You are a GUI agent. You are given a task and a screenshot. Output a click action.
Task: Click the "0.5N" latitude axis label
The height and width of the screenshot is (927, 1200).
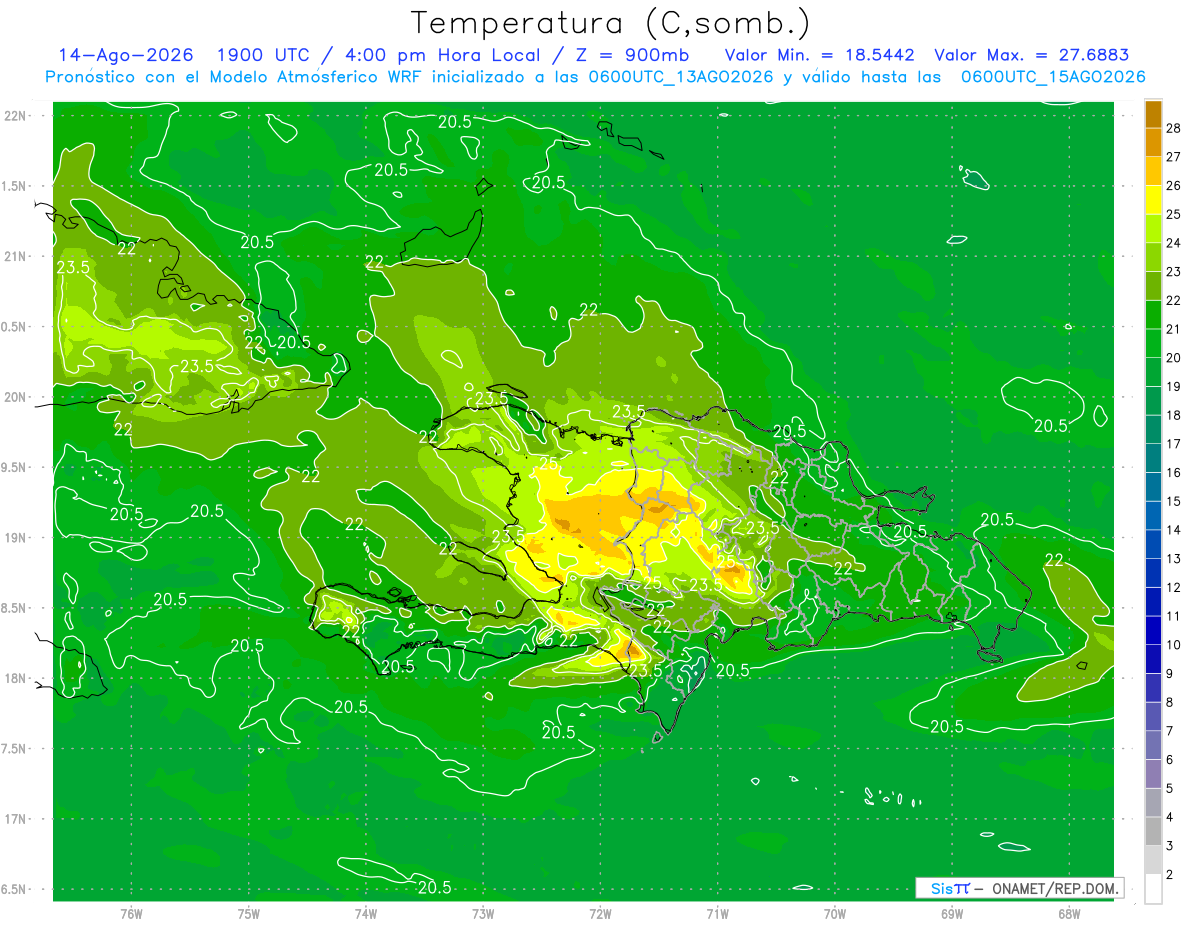(16, 327)
